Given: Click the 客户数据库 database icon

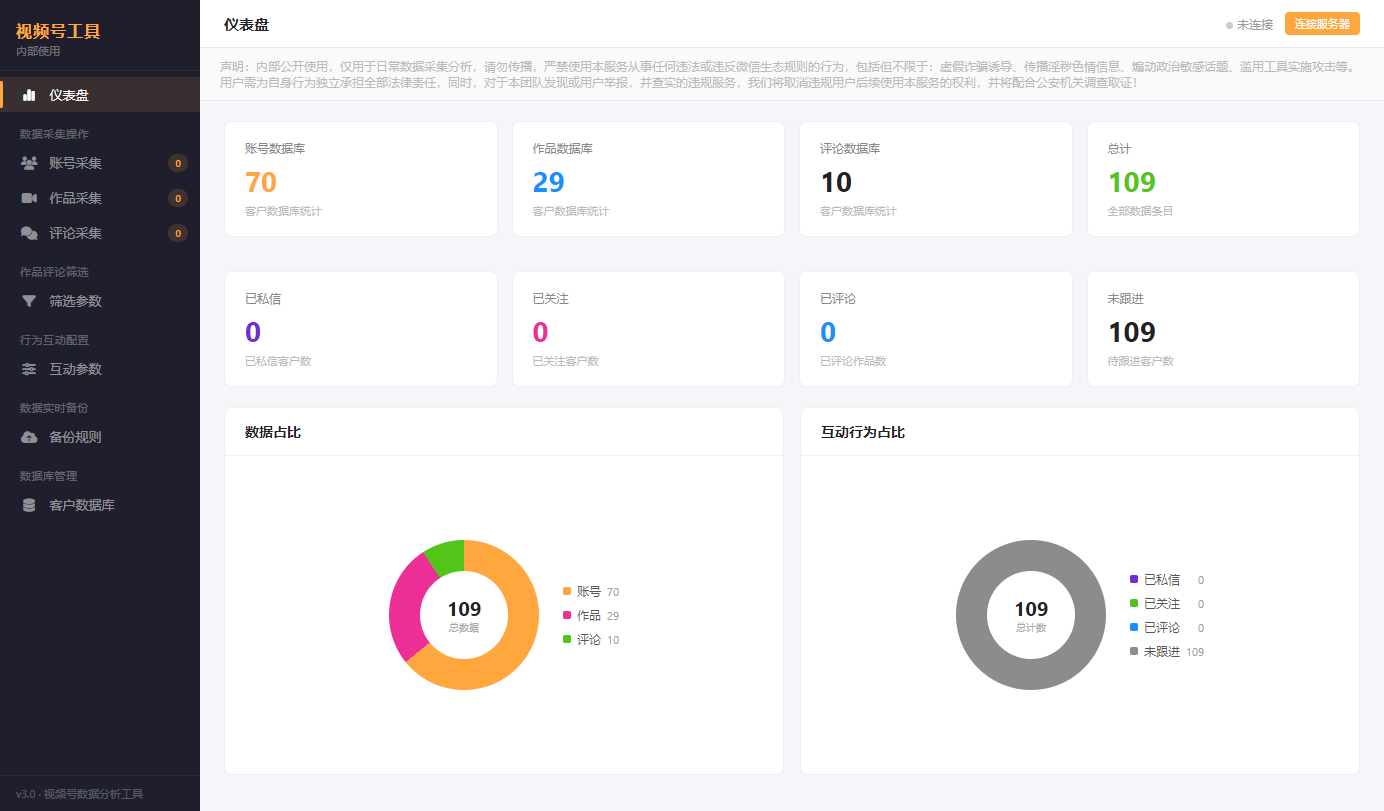Looking at the screenshot, I should pos(29,505).
